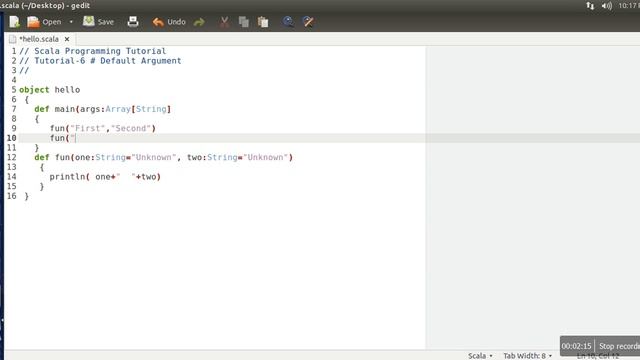Switch to the *hello.scala tab

coord(39,39)
